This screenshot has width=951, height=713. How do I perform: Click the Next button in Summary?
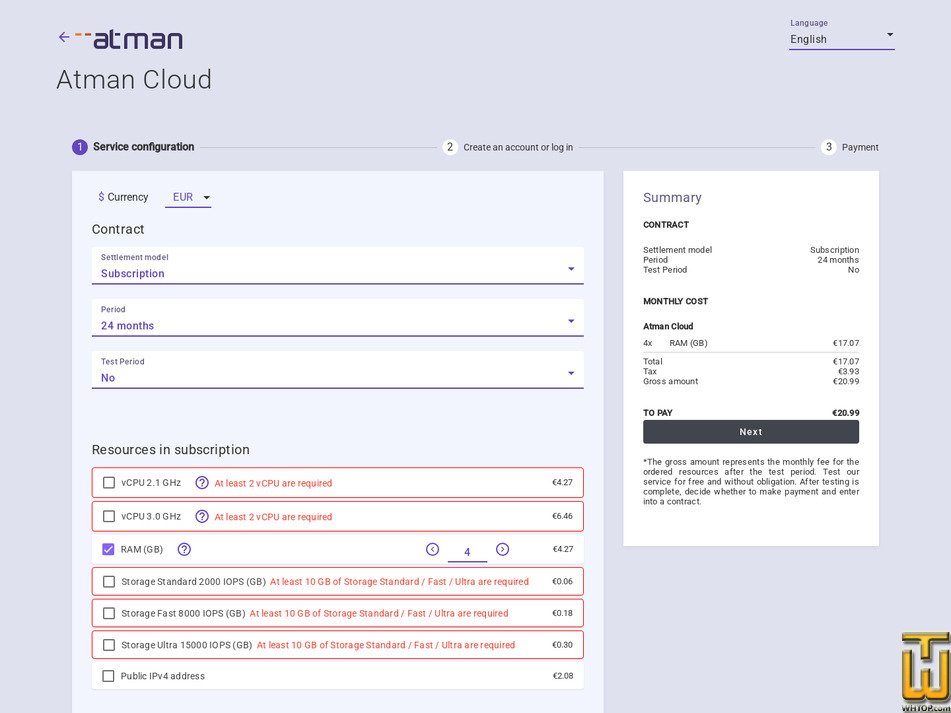click(751, 432)
